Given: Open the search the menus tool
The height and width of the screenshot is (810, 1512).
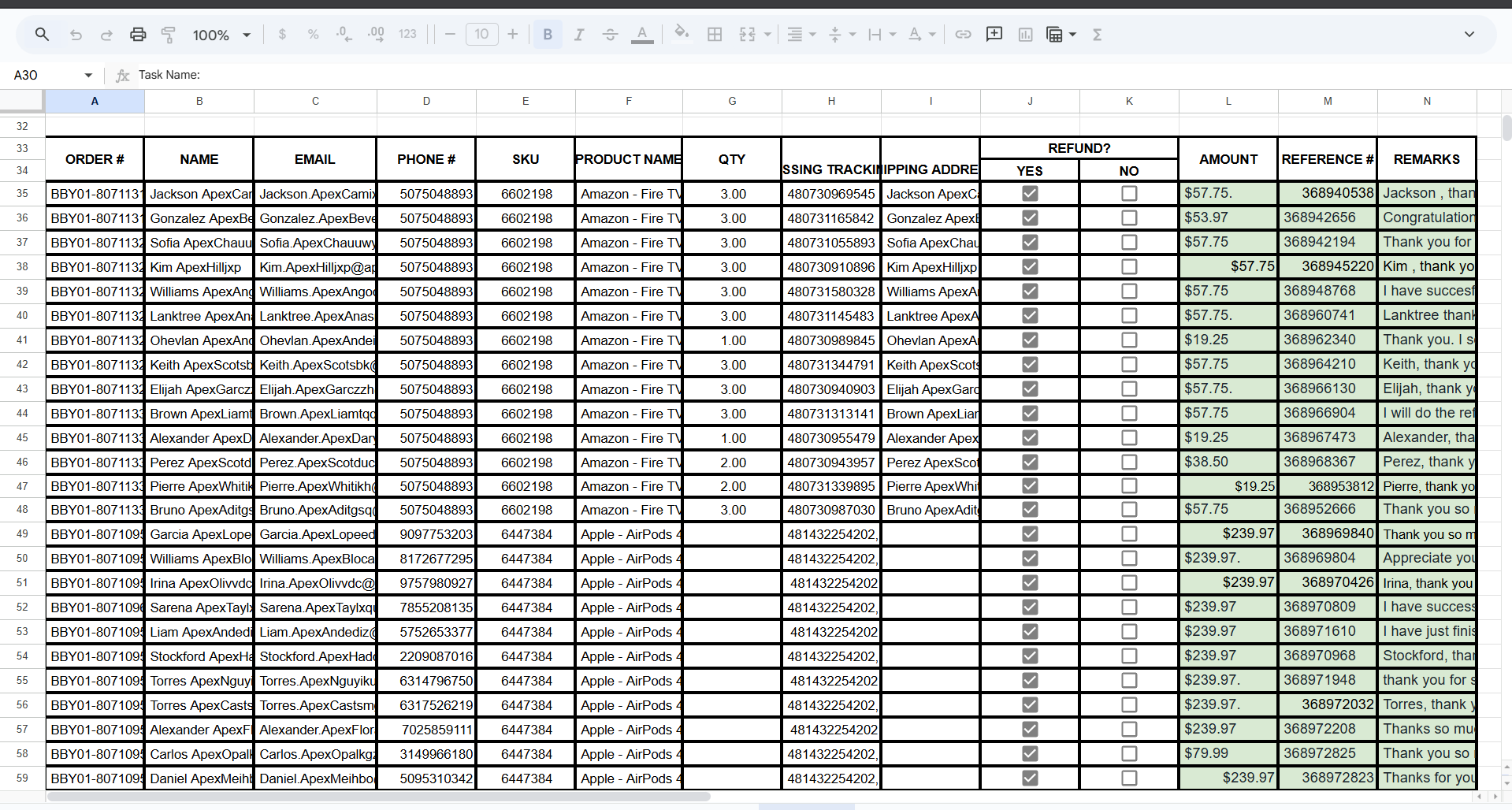Looking at the screenshot, I should pyautogui.click(x=42, y=35).
